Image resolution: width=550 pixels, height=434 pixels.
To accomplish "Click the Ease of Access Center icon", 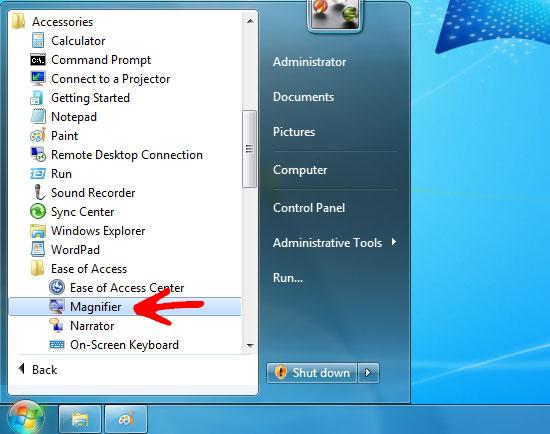I will (x=57, y=287).
